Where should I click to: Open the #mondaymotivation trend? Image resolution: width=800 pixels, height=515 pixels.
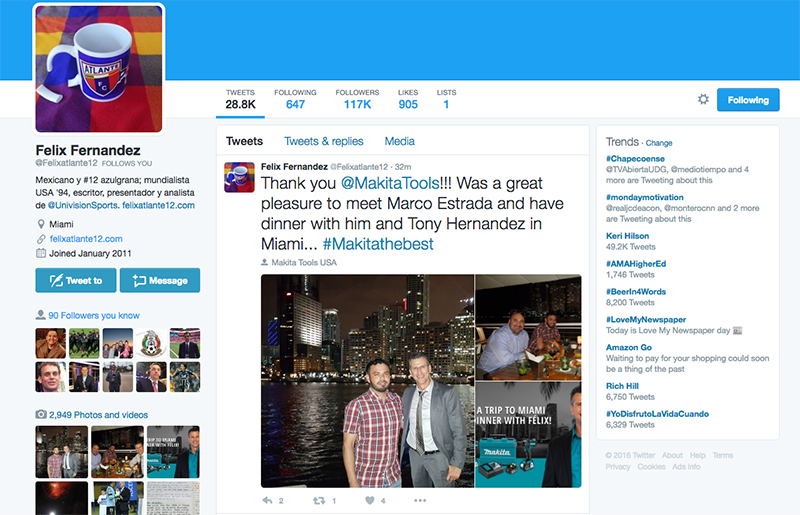tap(644, 197)
